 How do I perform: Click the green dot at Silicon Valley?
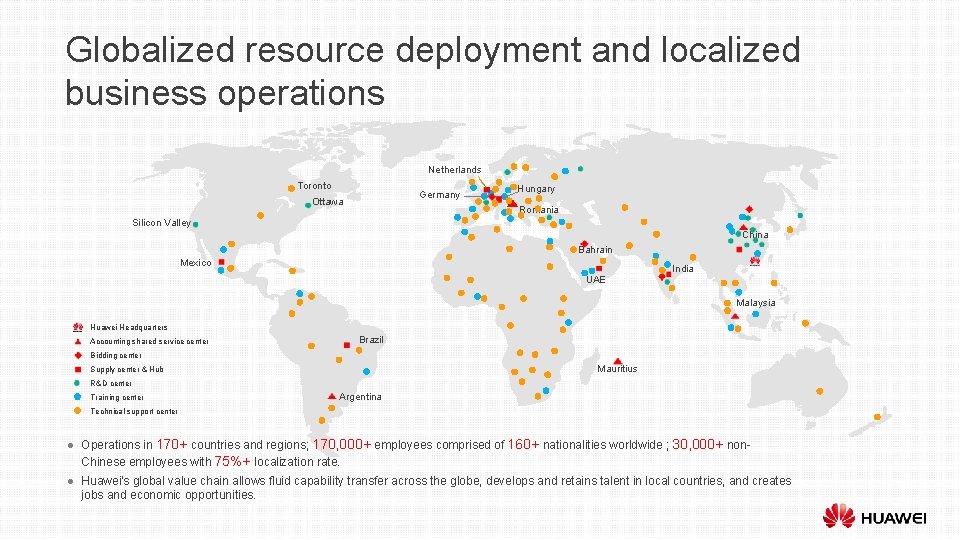click(195, 225)
